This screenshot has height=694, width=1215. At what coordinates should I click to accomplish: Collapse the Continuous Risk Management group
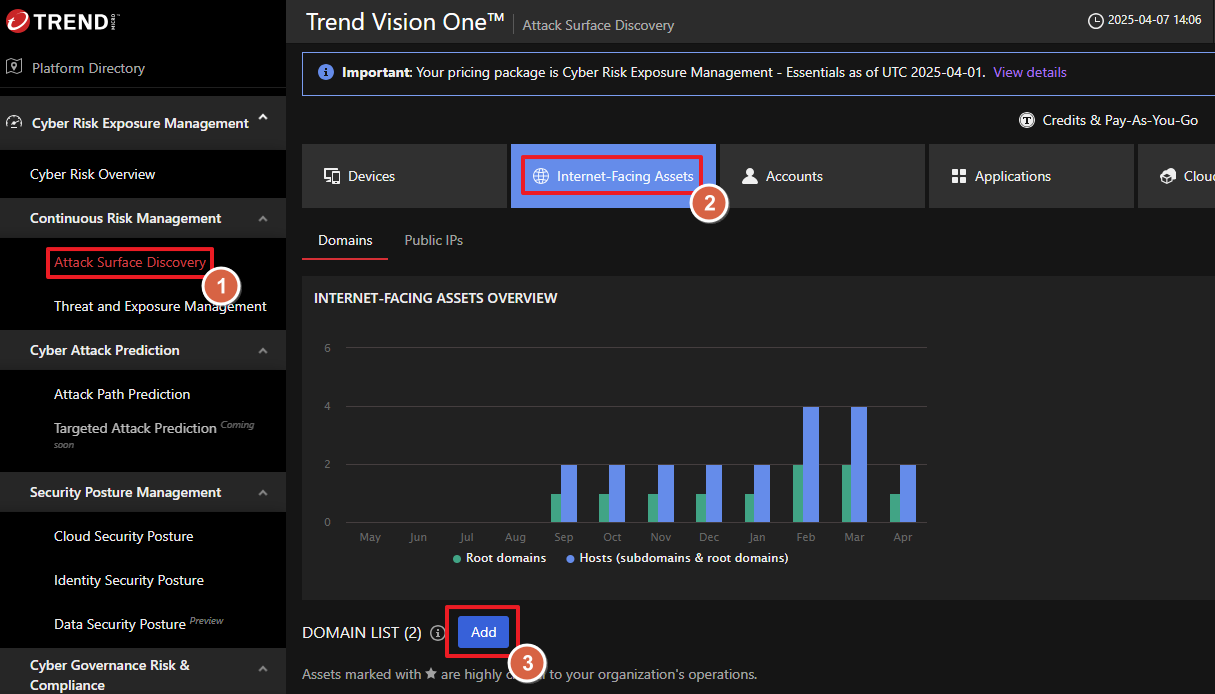263,218
